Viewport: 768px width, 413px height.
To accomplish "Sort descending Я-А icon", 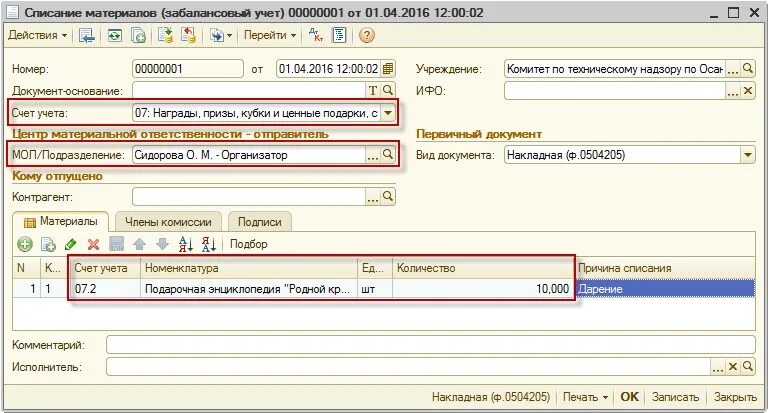I will coord(209,244).
